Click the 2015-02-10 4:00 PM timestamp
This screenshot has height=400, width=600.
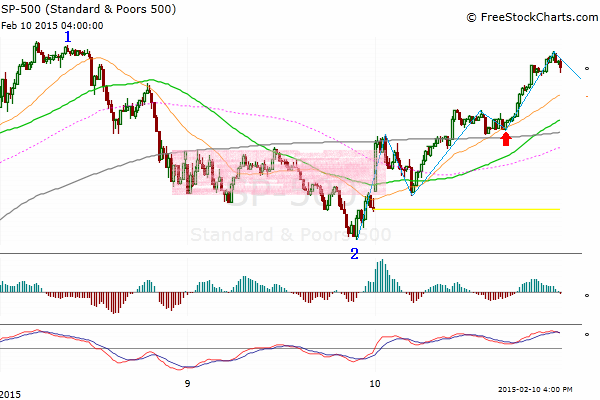(x=542, y=389)
